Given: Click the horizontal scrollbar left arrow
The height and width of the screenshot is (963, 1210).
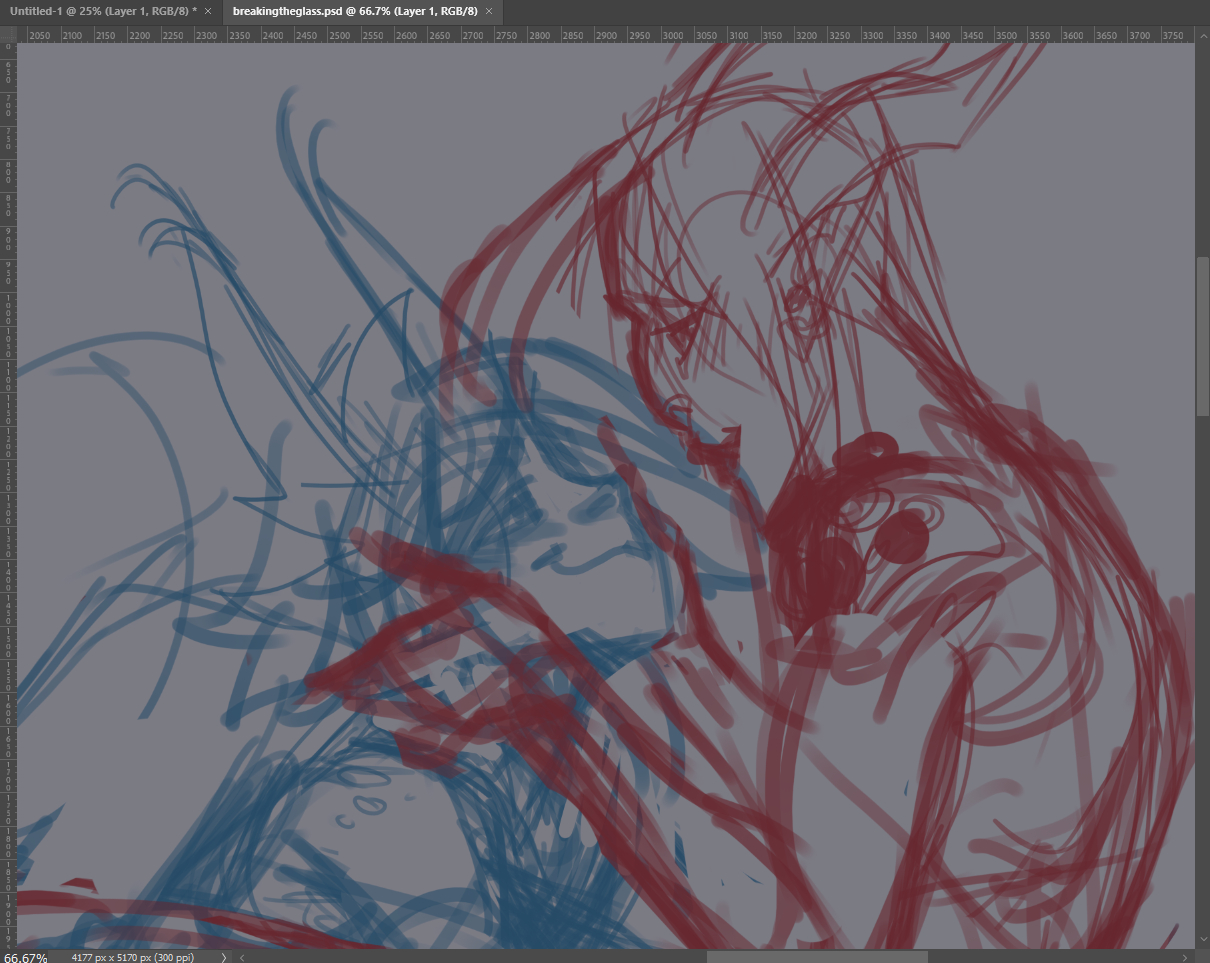Looking at the screenshot, I should click(x=242, y=957).
